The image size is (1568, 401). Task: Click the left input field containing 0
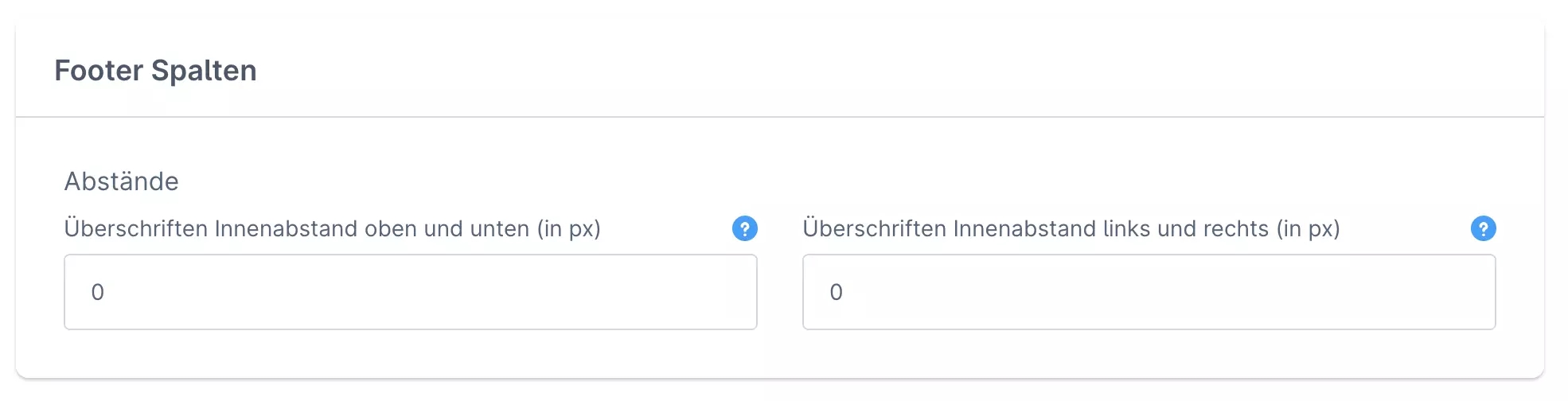[410, 292]
